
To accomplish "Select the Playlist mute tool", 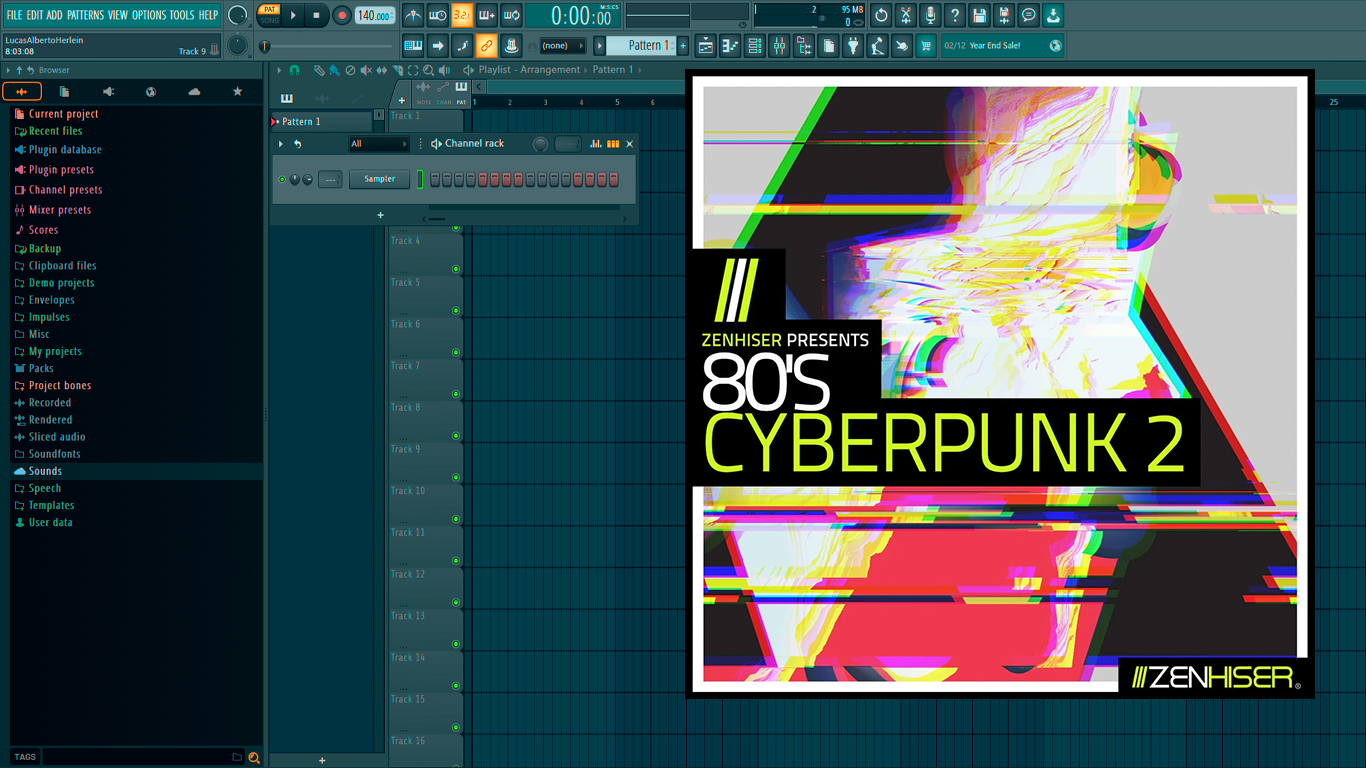I will pos(365,70).
